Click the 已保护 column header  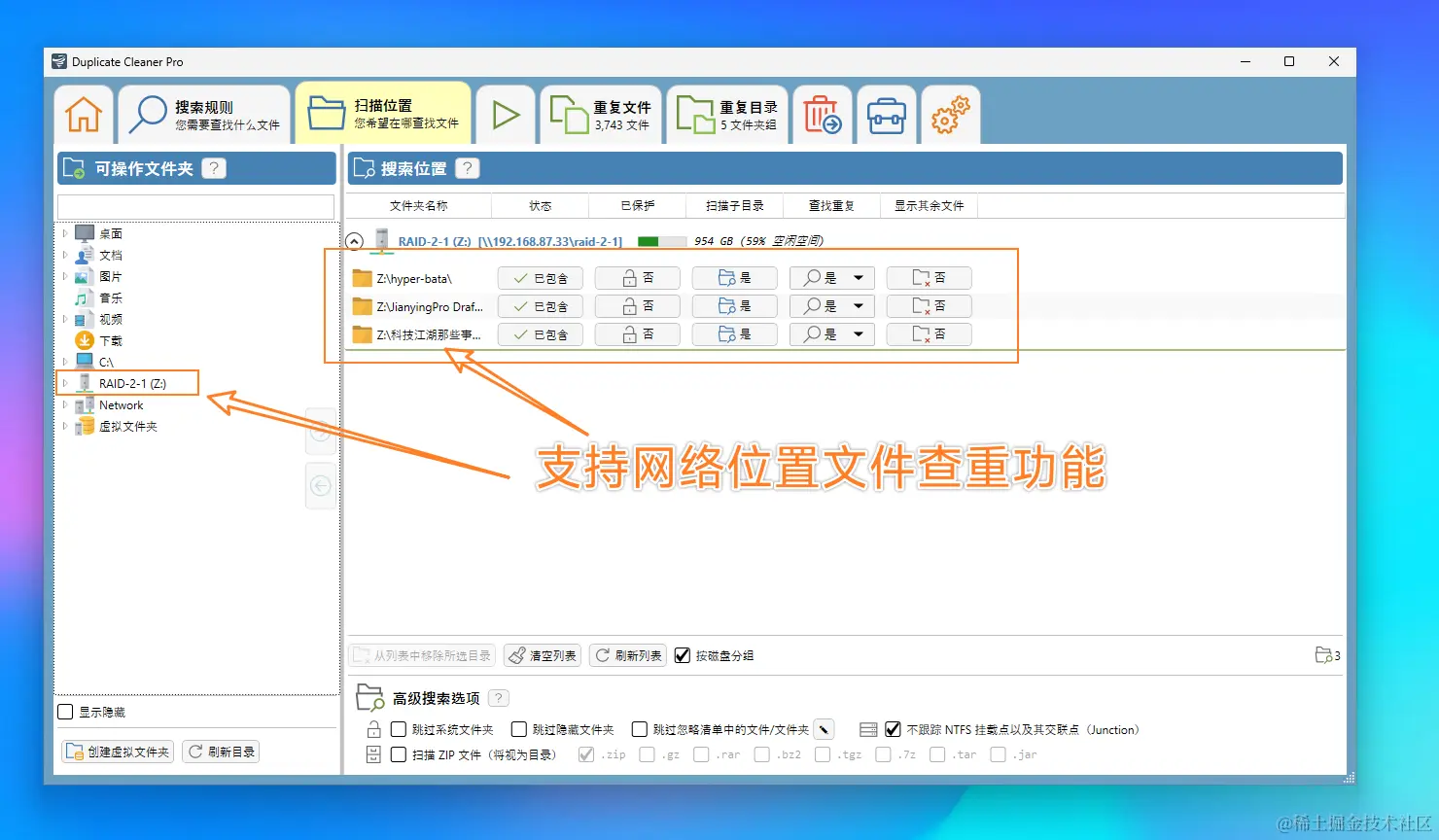pos(637,206)
